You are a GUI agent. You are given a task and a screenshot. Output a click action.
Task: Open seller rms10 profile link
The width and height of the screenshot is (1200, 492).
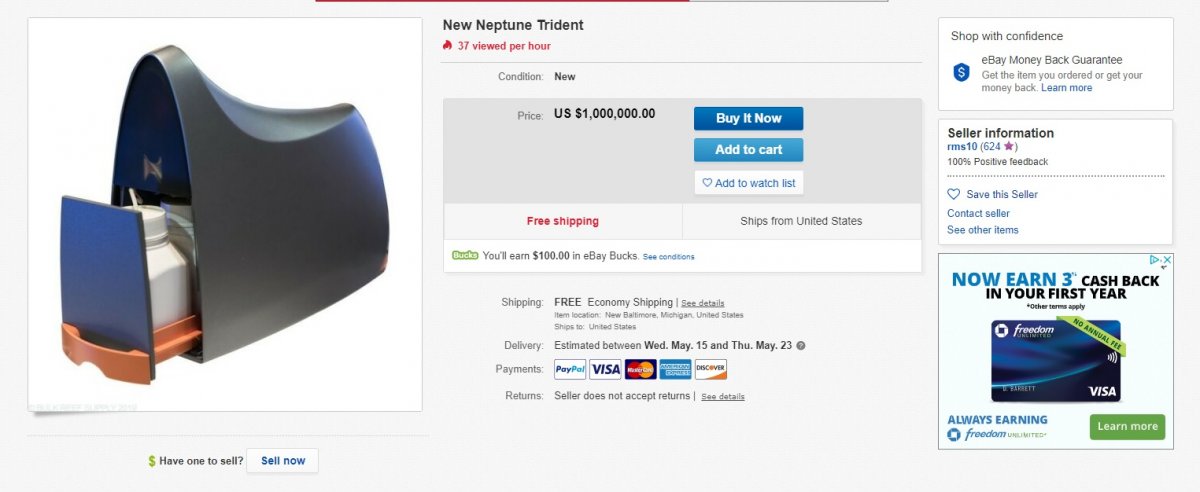pyautogui.click(x=962, y=147)
